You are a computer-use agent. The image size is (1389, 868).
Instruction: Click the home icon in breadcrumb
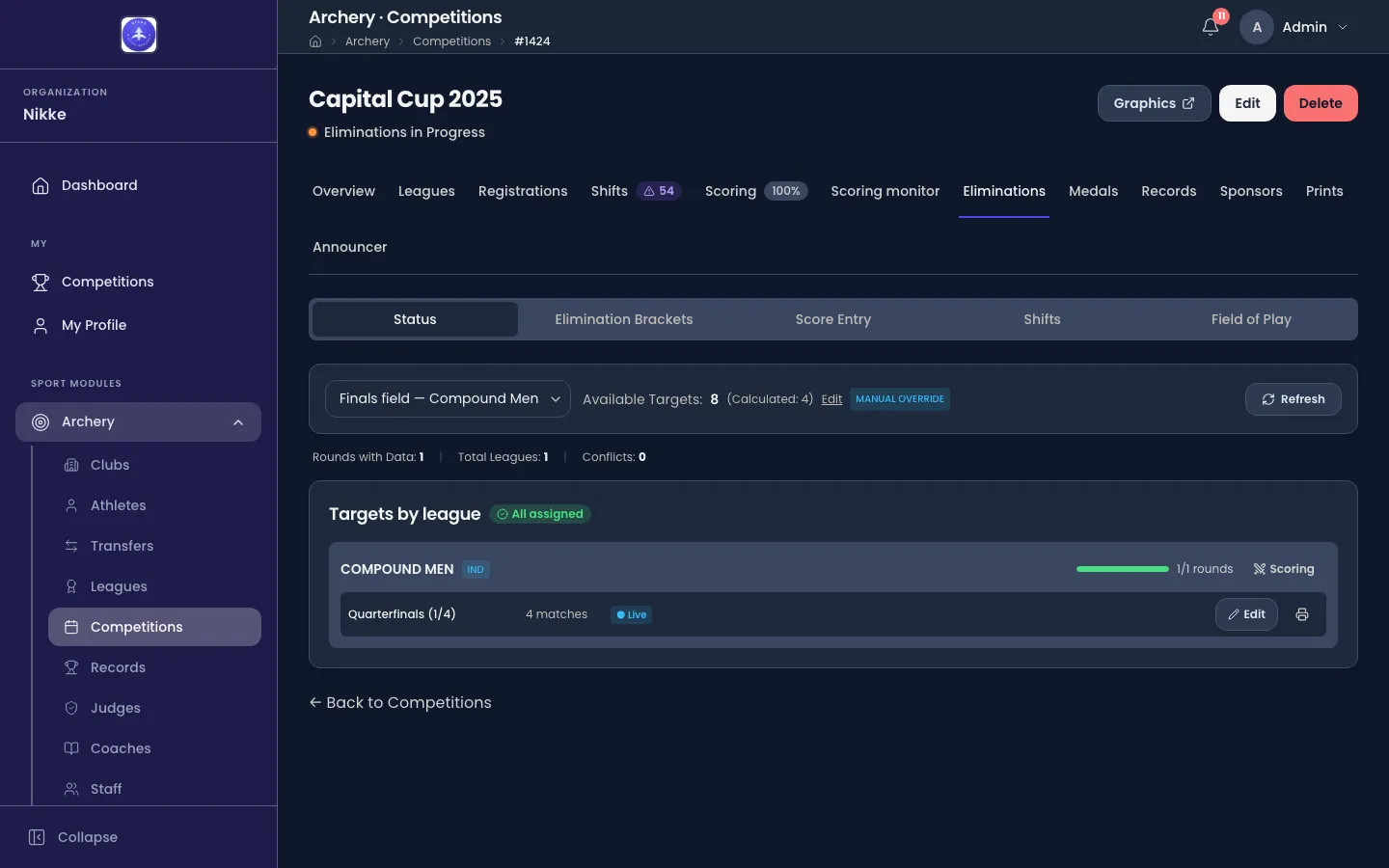click(x=315, y=41)
